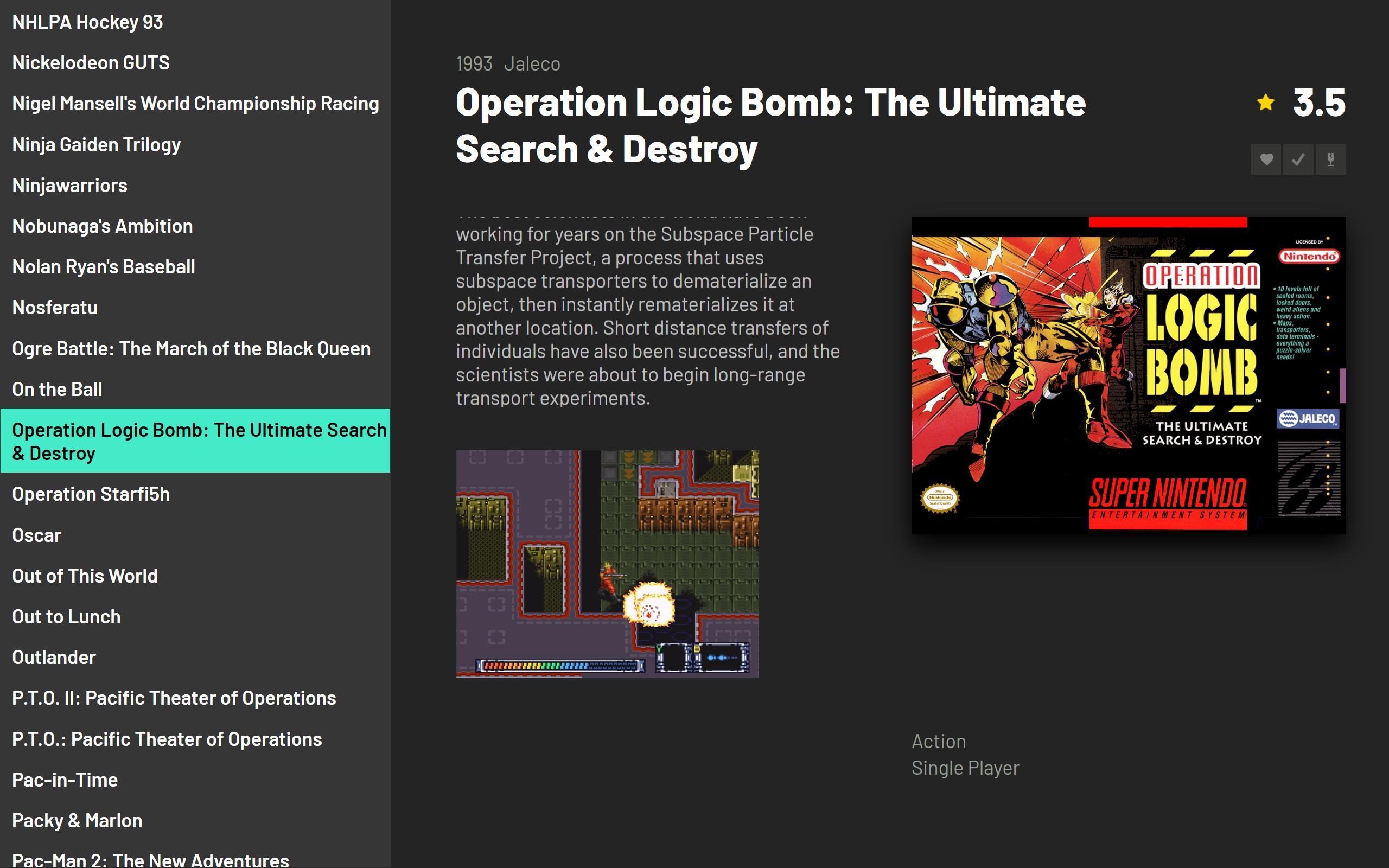Select Nickelodeon GUTS from the list

point(195,62)
